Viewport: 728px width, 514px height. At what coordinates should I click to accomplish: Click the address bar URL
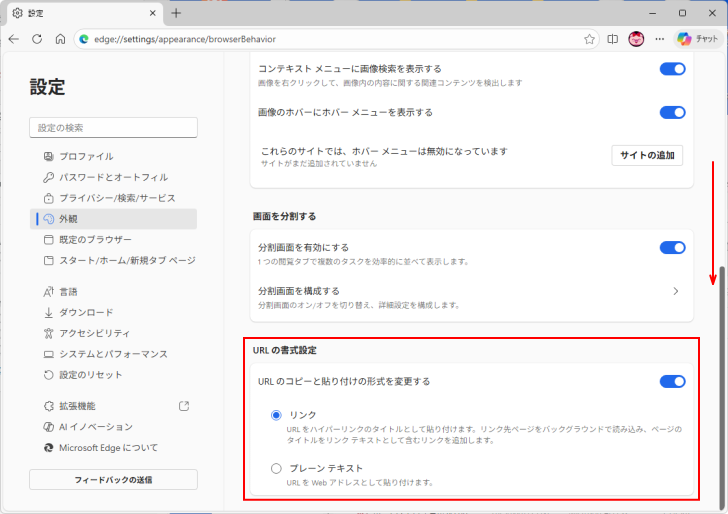coord(185,39)
